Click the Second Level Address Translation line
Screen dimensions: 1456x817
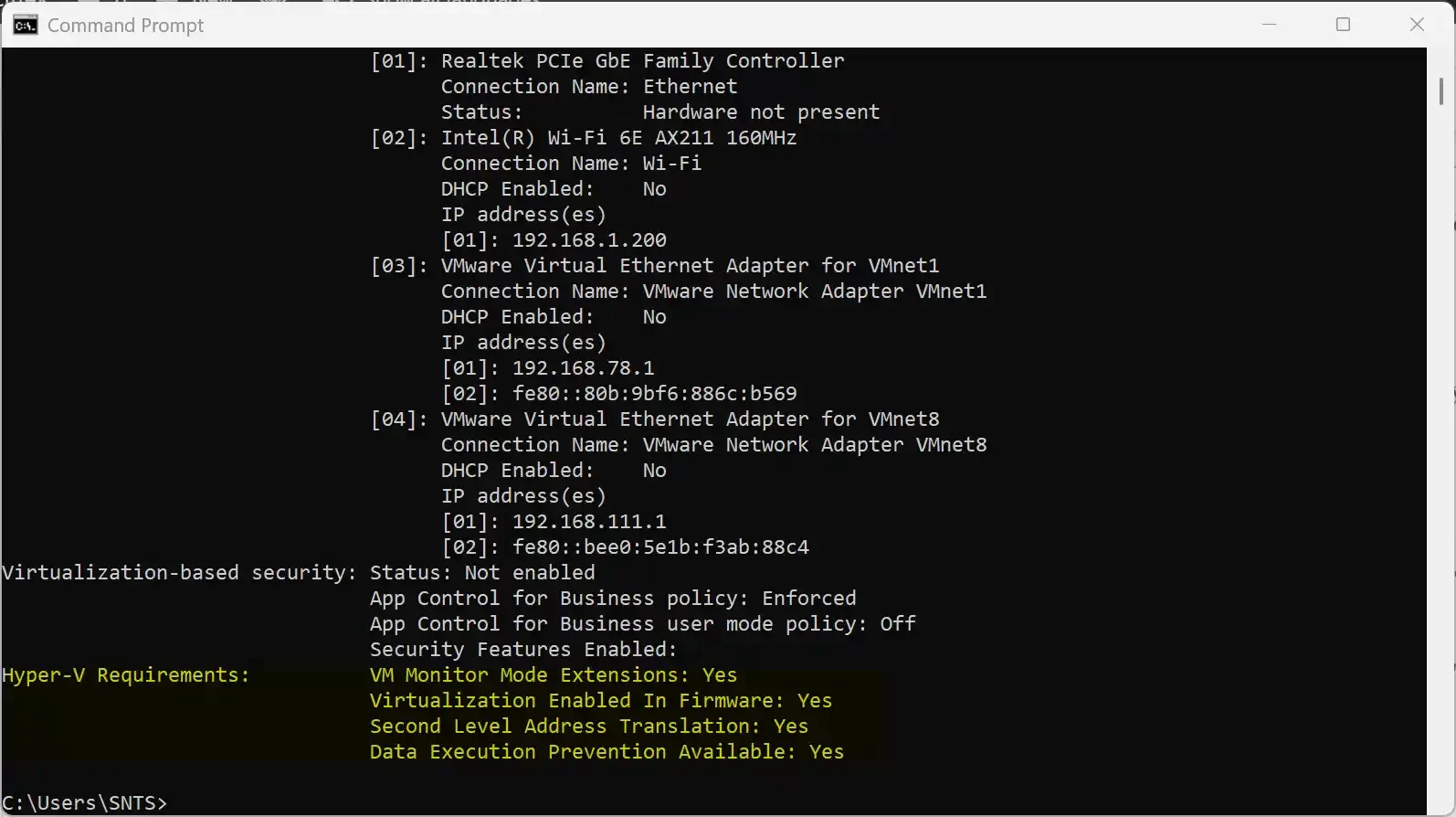click(589, 726)
